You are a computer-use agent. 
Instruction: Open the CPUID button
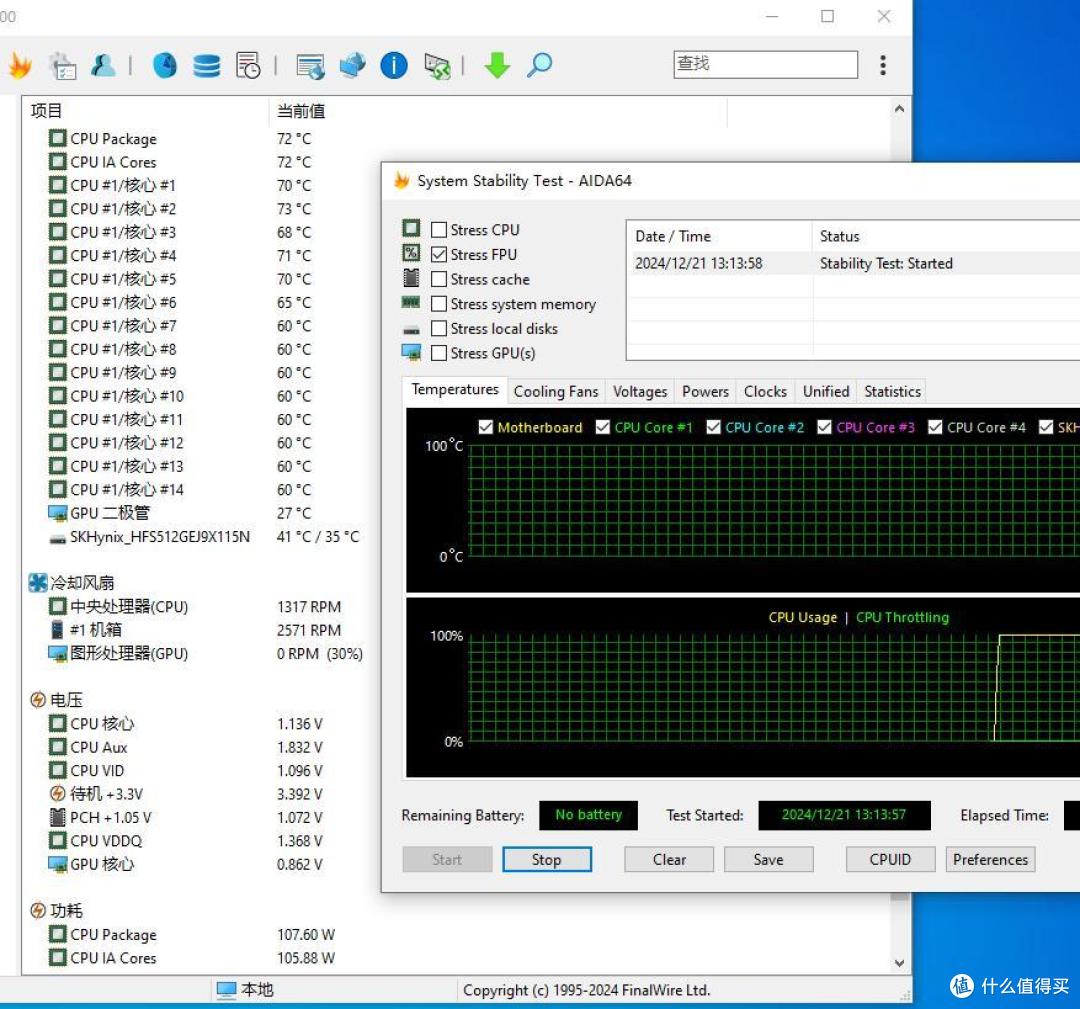(891, 860)
